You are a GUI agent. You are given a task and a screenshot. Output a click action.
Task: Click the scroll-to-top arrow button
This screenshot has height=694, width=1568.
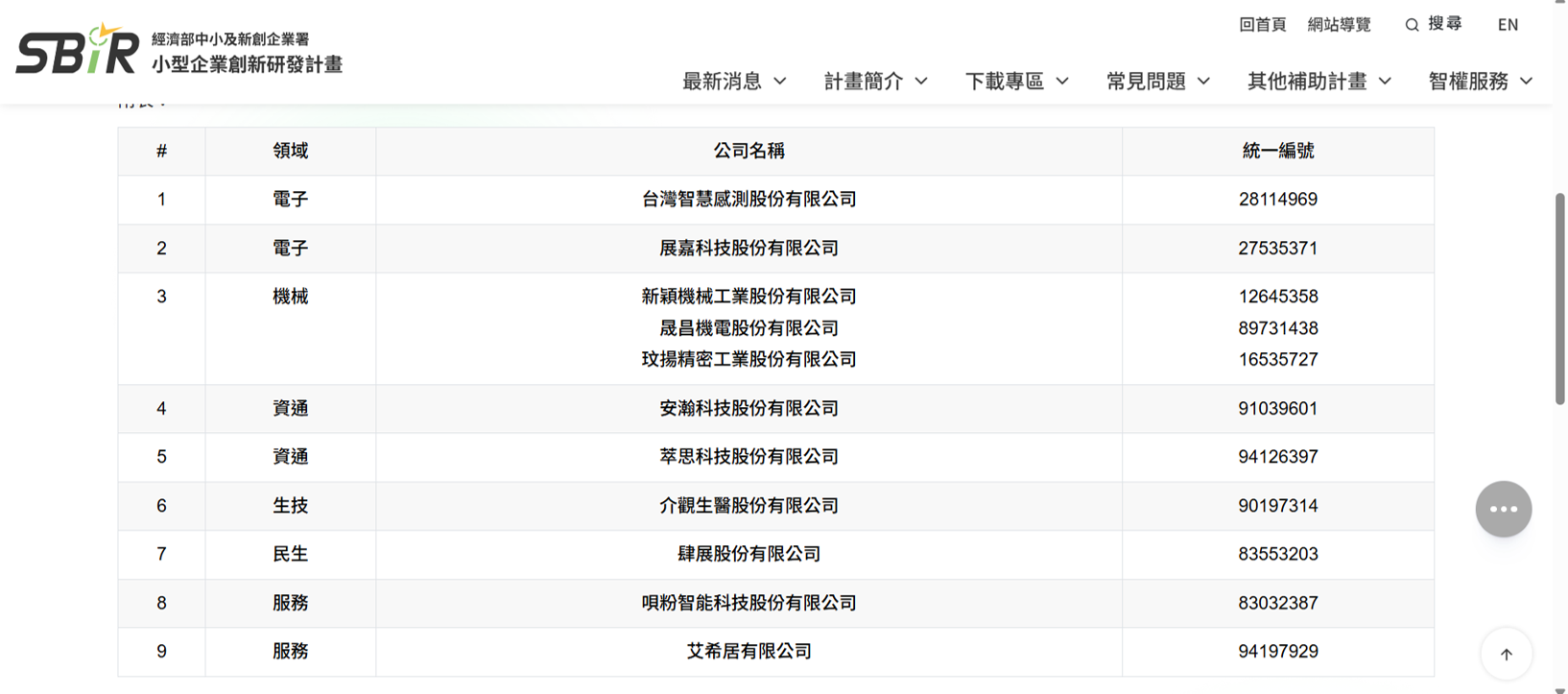(x=1506, y=654)
